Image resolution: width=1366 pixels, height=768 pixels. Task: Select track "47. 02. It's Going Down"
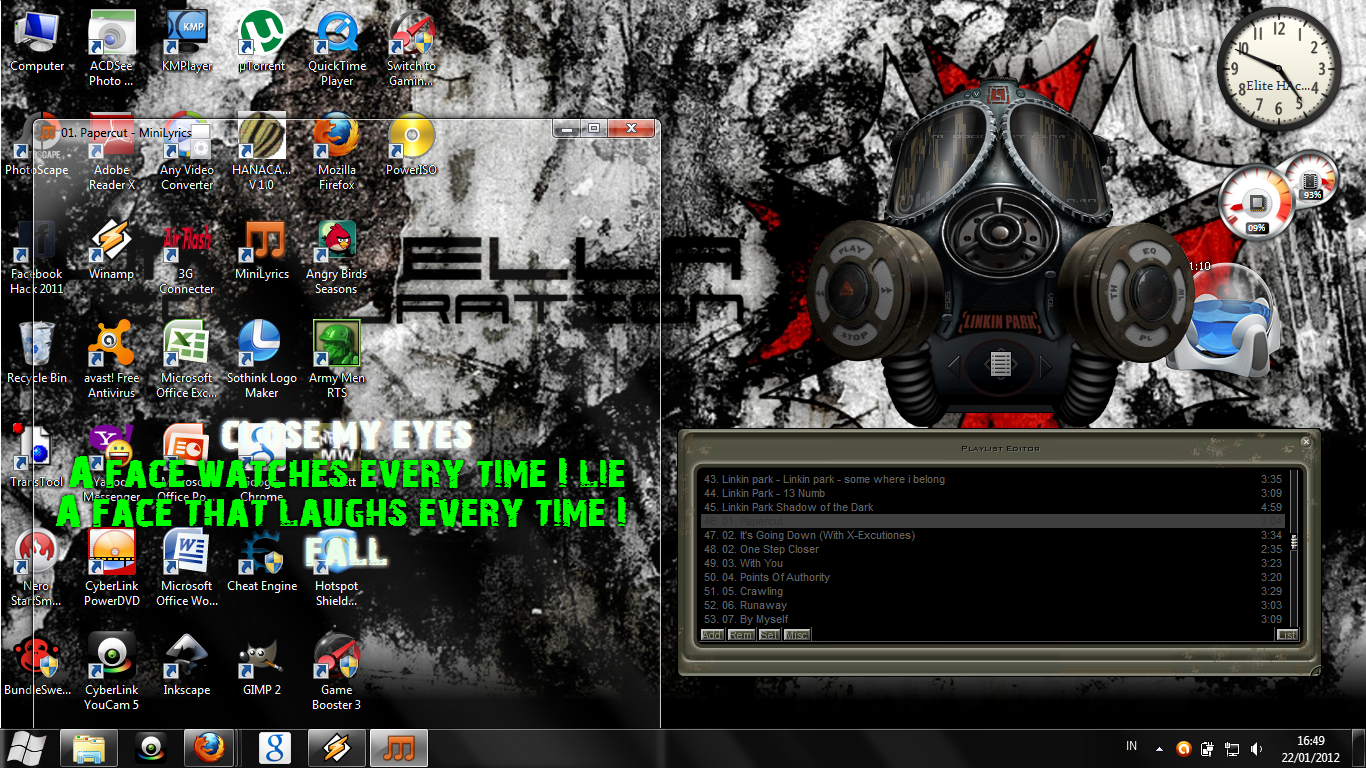point(993,535)
